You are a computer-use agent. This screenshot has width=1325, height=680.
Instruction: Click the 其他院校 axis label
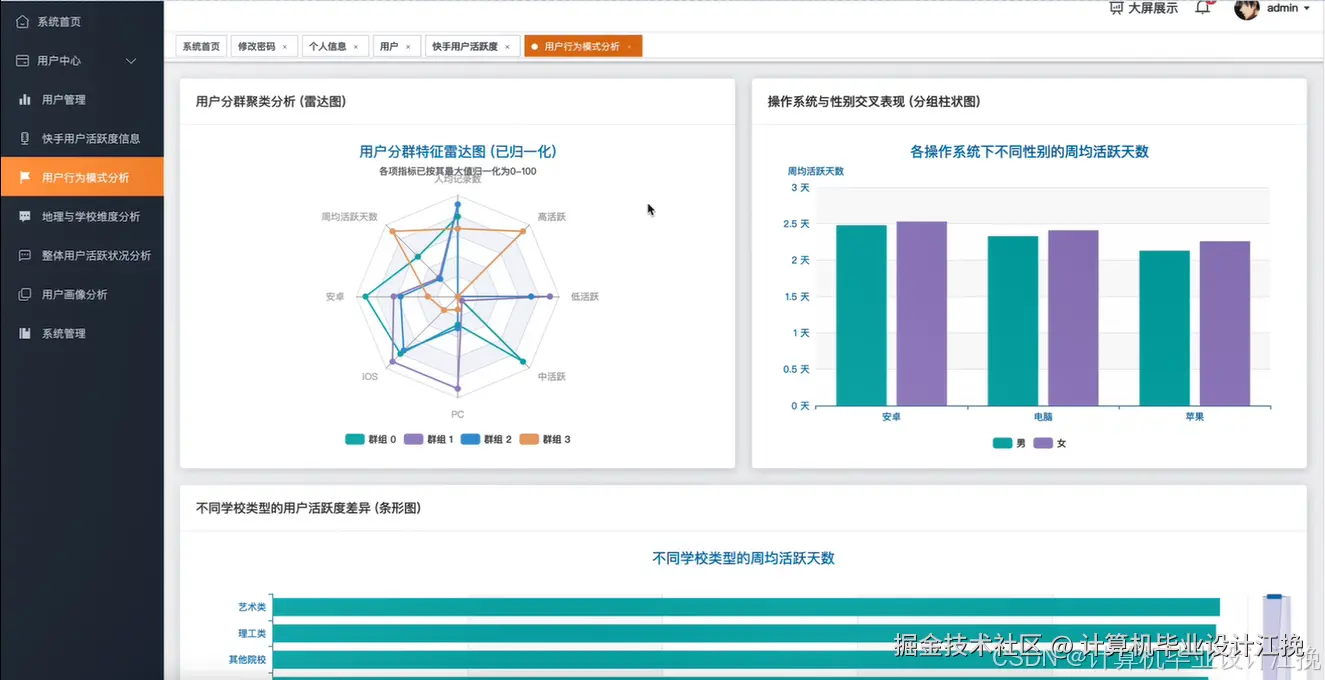click(247, 660)
